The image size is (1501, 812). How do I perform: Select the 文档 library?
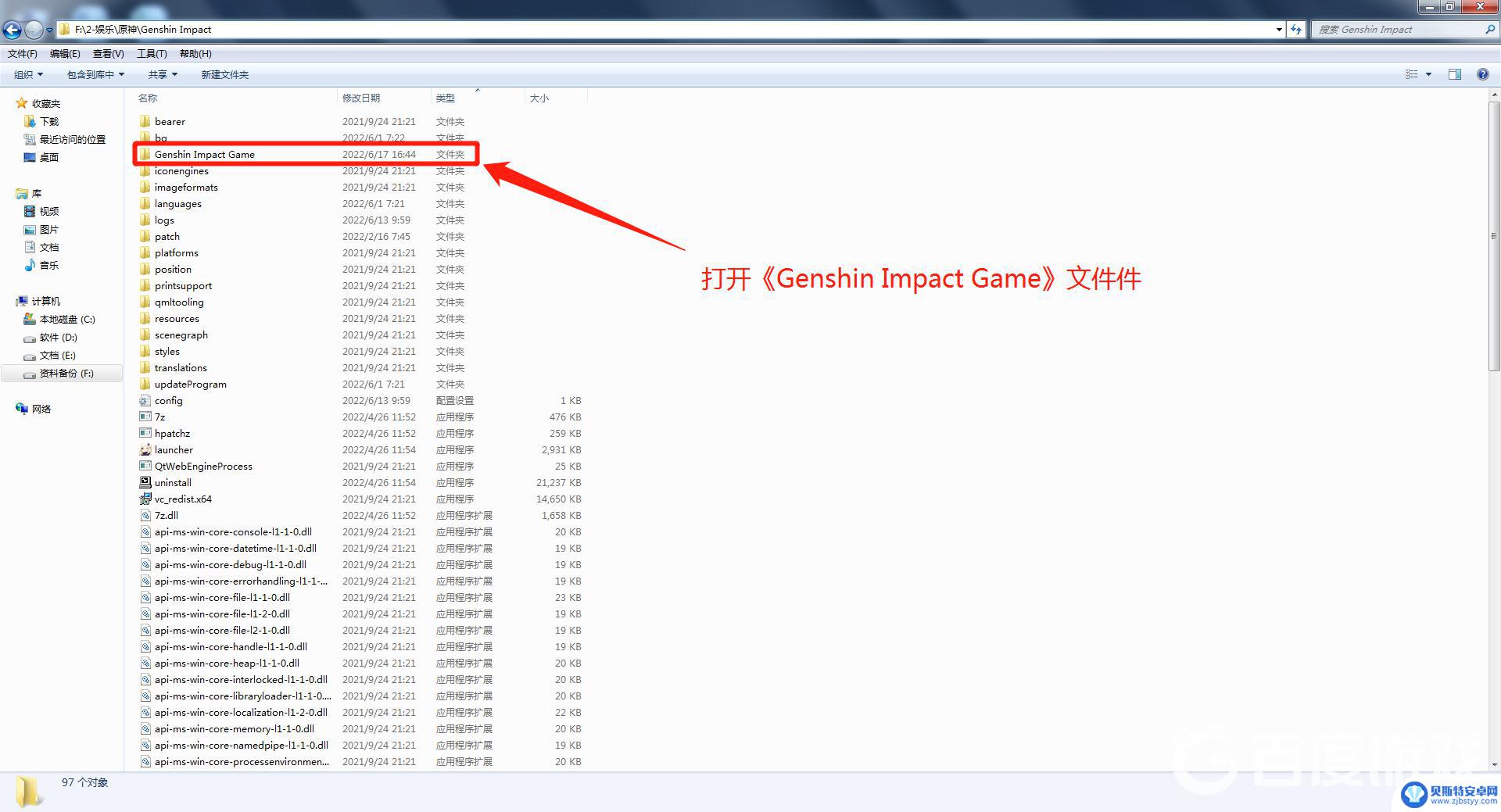pyautogui.click(x=41, y=248)
